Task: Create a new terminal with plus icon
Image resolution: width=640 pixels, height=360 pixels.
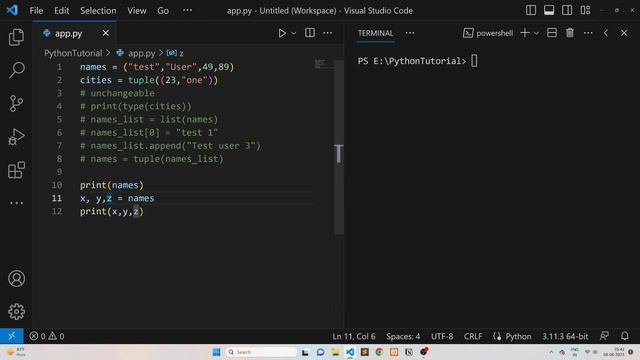Action: pos(525,33)
